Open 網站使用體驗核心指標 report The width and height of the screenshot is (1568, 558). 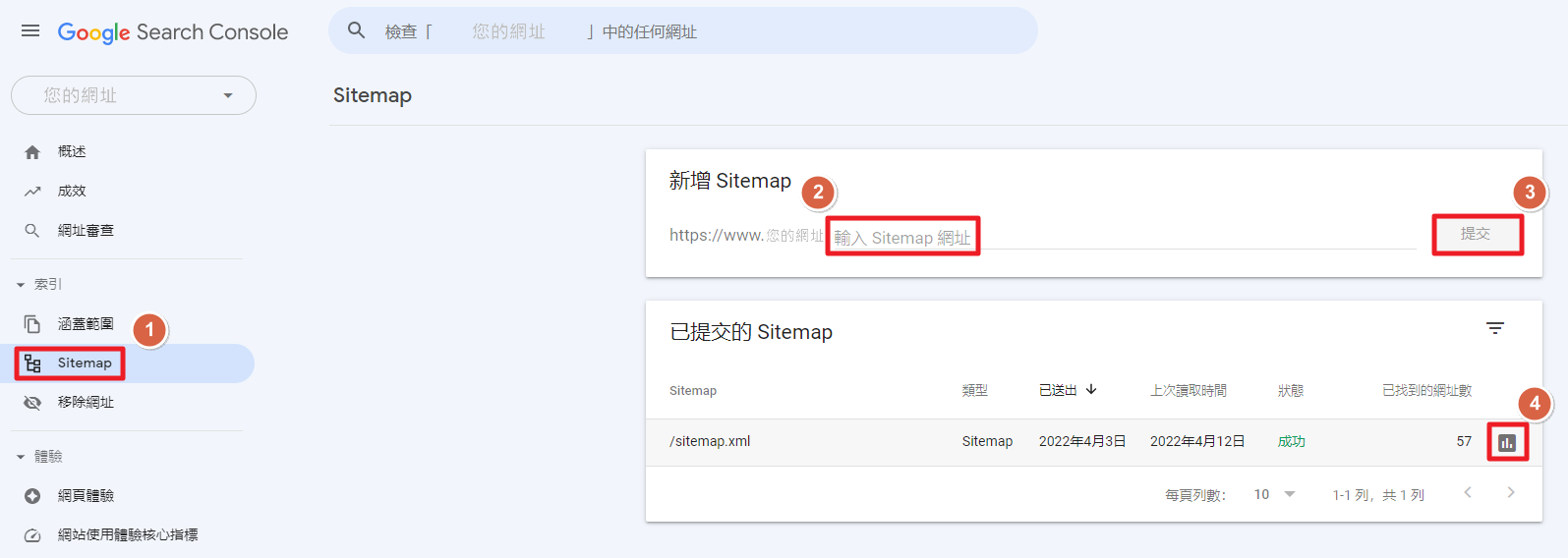[128, 534]
